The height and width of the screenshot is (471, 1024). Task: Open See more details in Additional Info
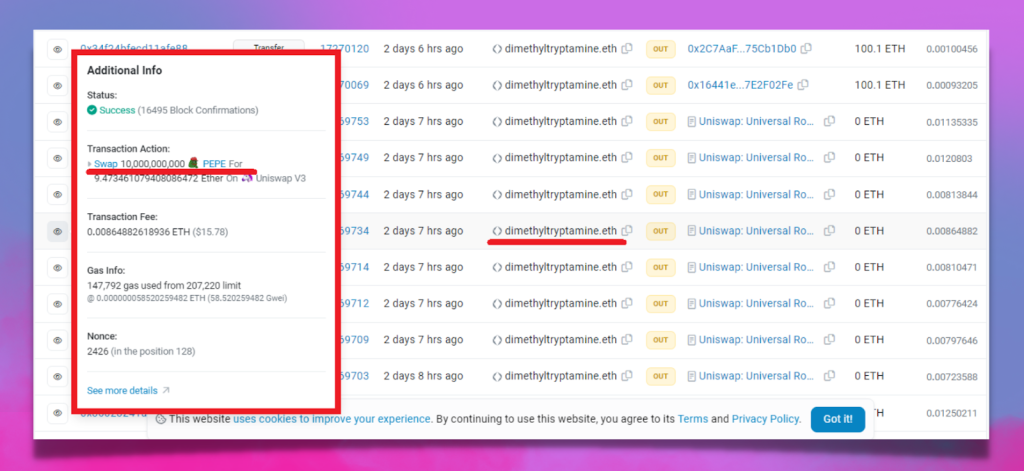(x=122, y=391)
